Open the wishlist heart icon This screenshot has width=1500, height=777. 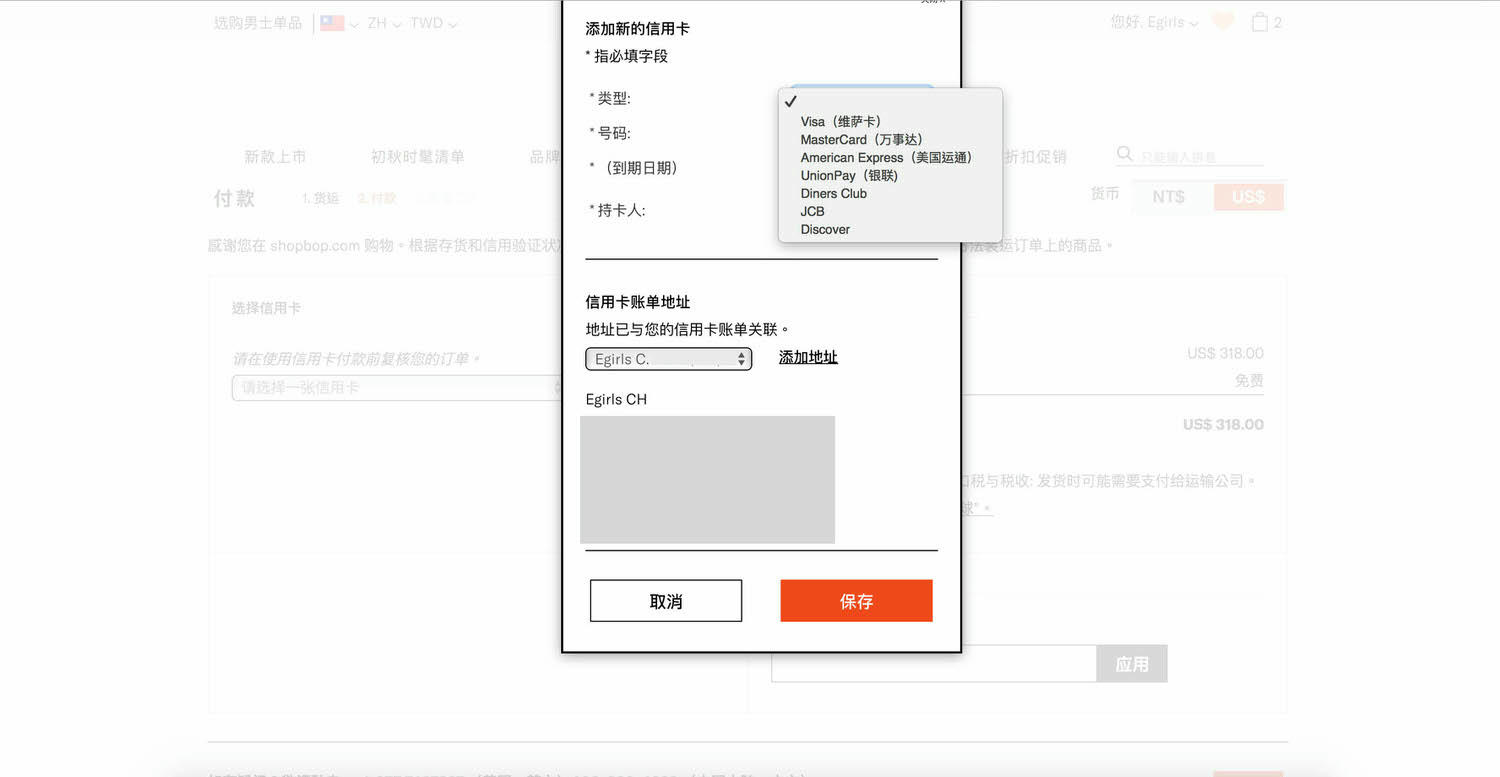tap(1222, 21)
